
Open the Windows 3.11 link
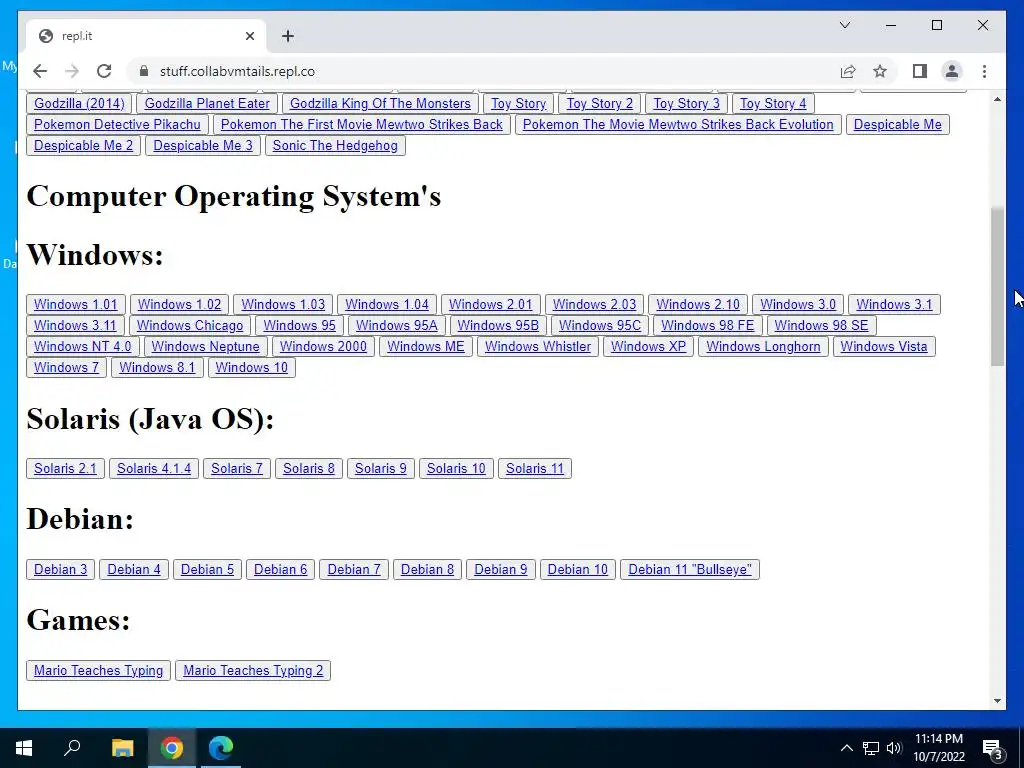click(75, 325)
